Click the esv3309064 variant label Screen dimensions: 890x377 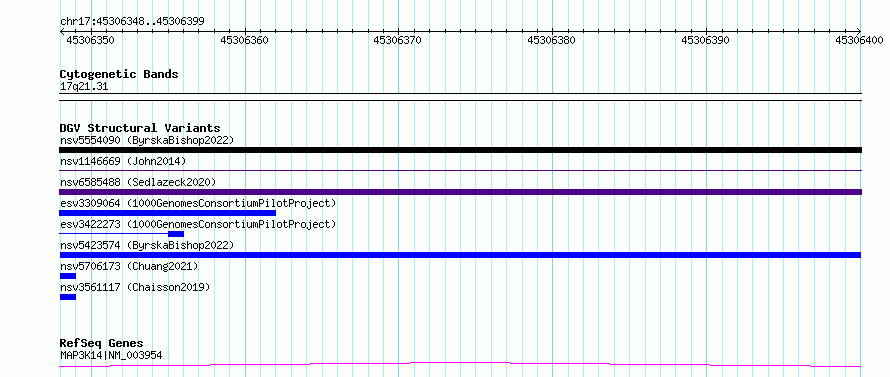(x=198, y=203)
